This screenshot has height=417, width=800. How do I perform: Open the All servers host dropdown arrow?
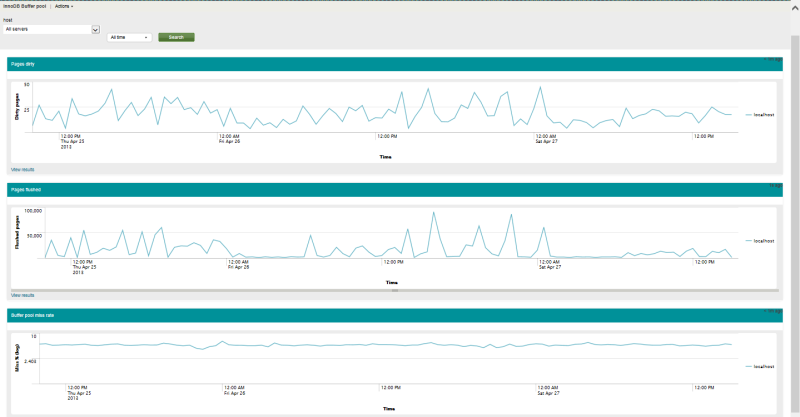click(x=95, y=30)
